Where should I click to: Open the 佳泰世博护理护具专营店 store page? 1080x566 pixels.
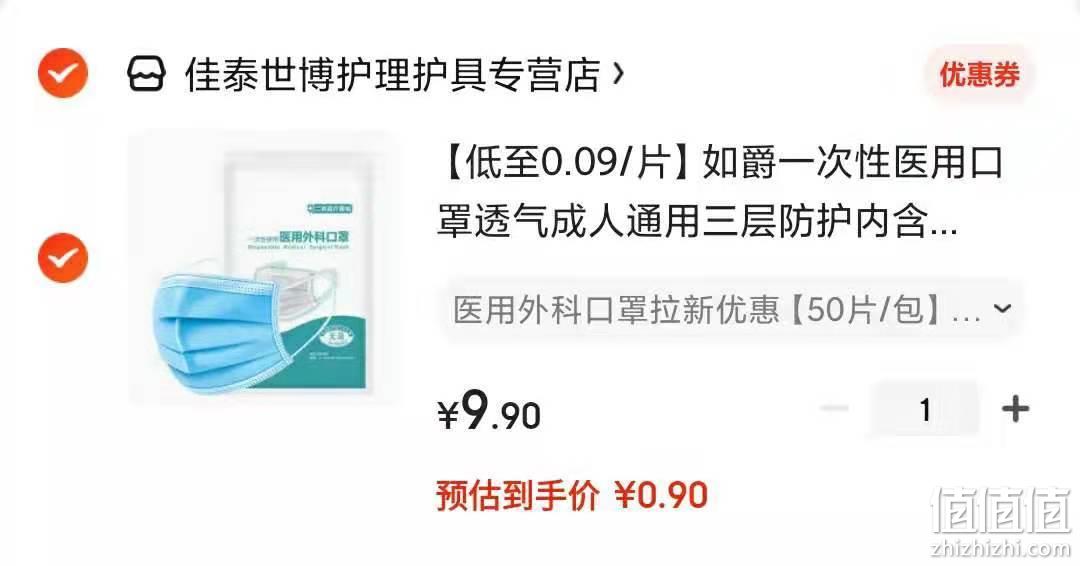point(393,74)
